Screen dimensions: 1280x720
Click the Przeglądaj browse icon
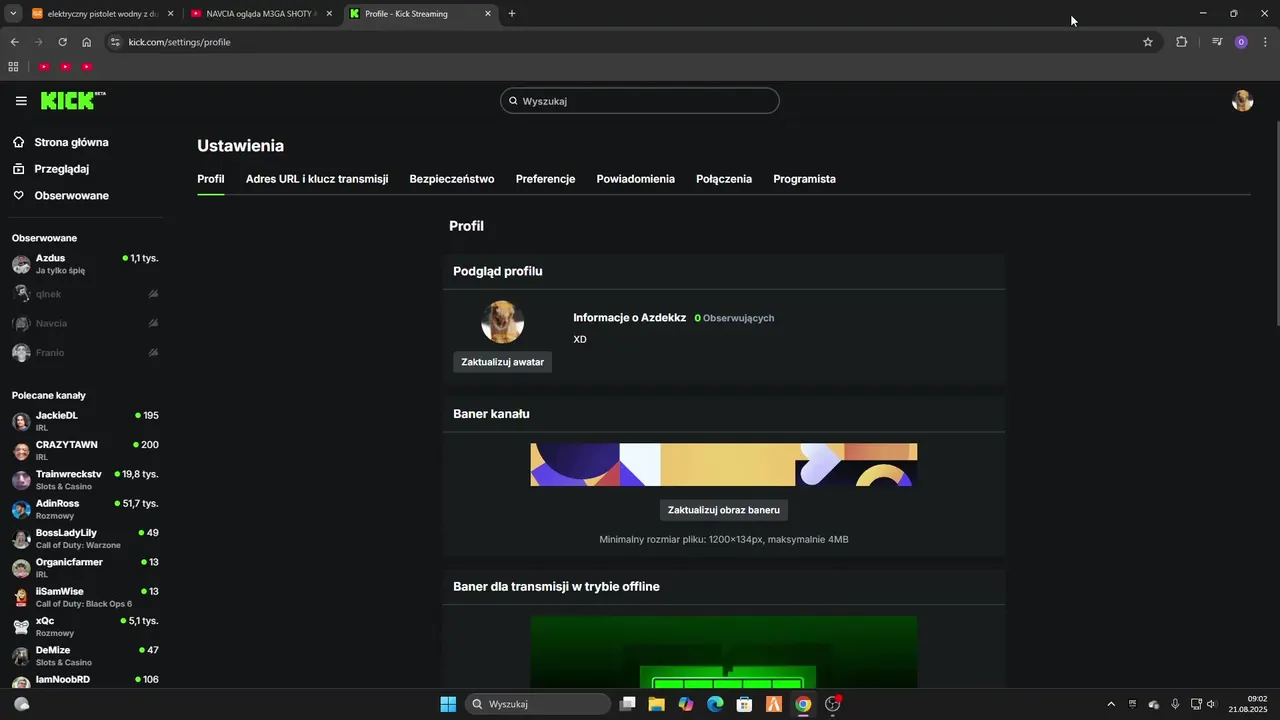coord(18,169)
